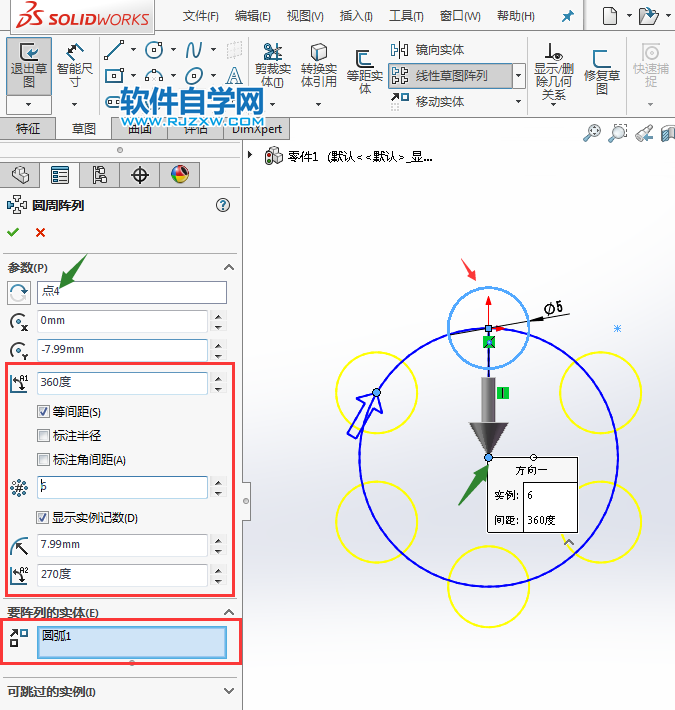
Task: Click Repair Sketch (修复草图) tool
Action: tap(602, 72)
